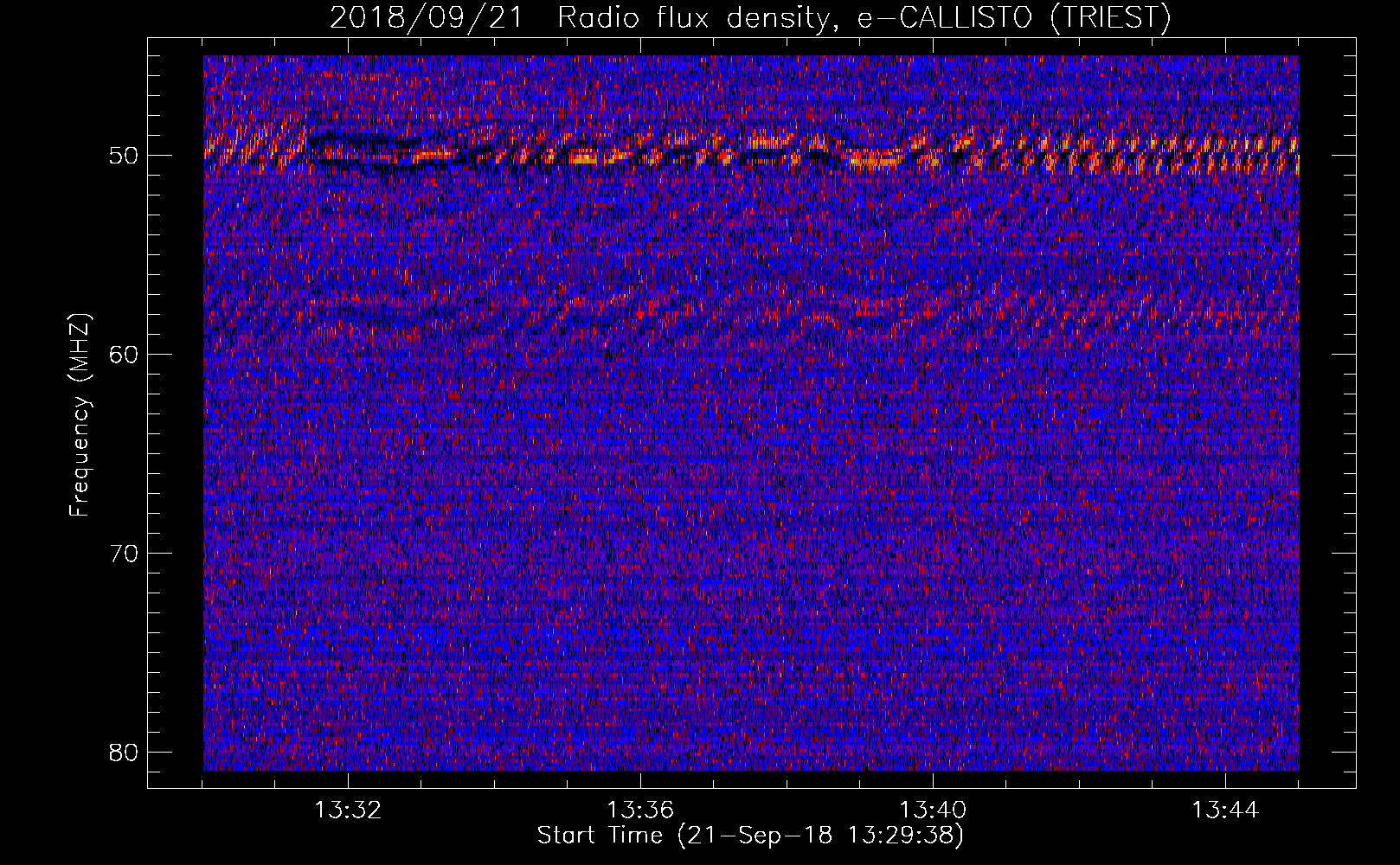Click the 13:32 time tick label
This screenshot has height=865, width=1400.
pos(348,811)
